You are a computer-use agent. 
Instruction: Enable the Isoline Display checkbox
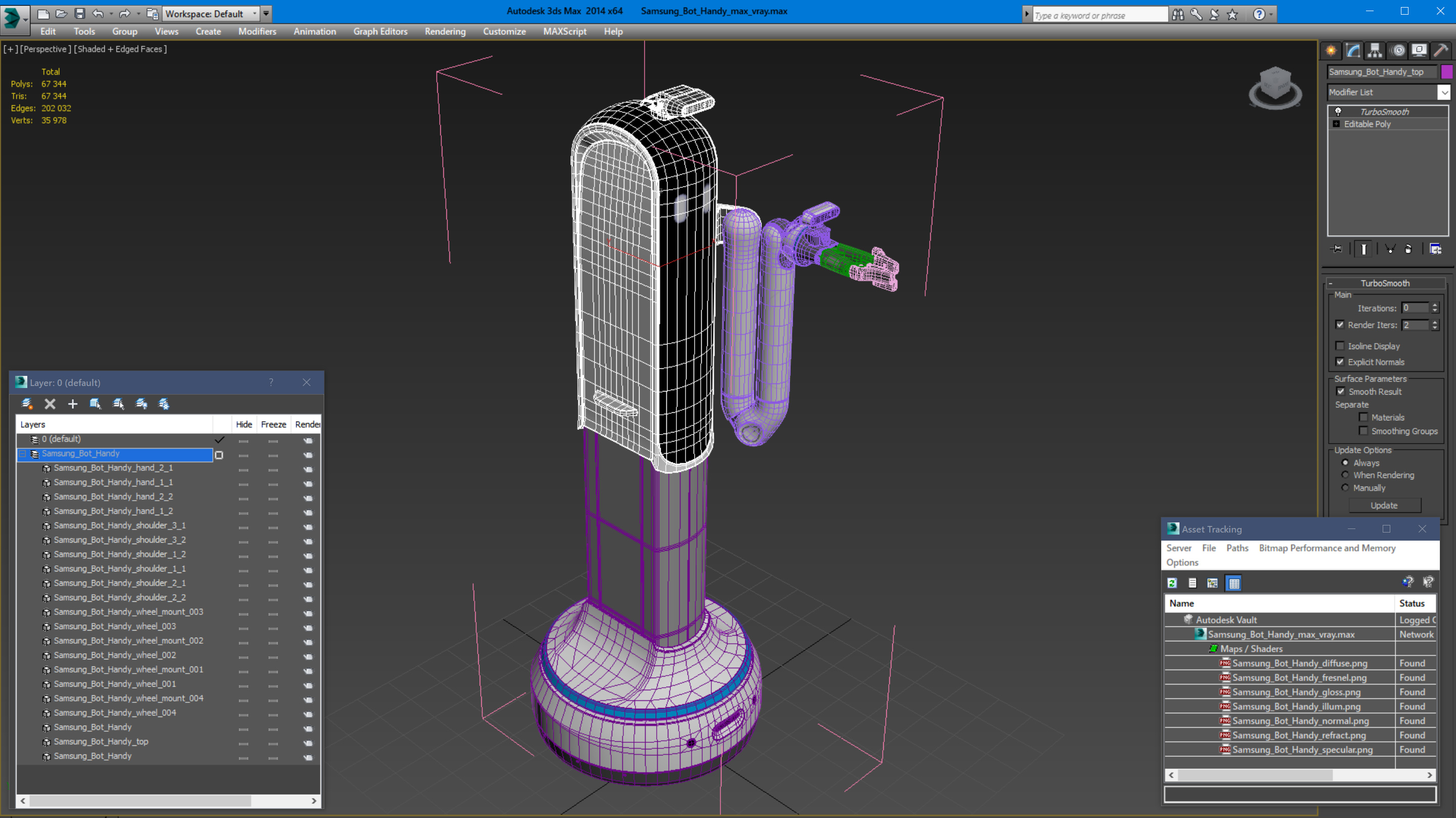coord(1340,346)
